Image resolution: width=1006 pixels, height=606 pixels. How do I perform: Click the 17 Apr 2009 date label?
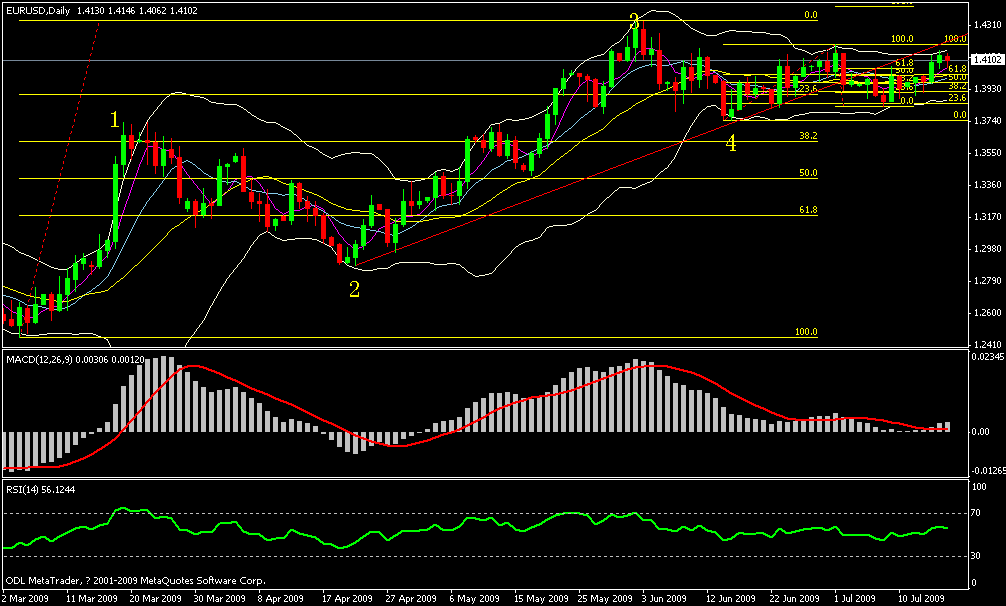347,599
